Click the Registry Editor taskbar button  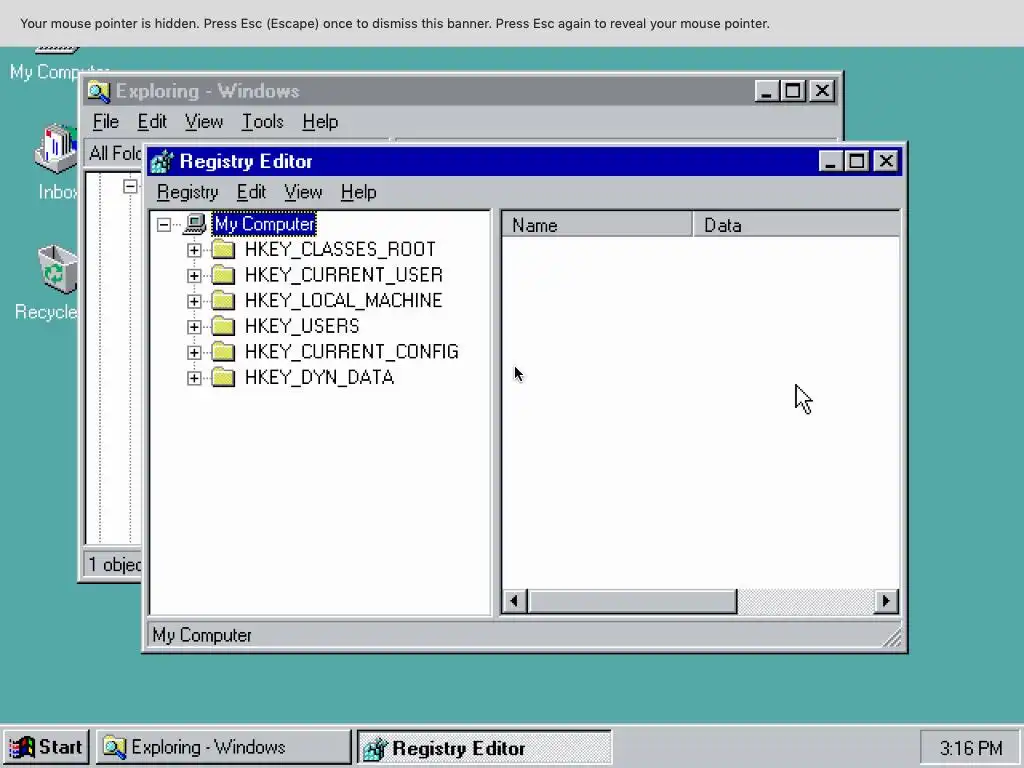click(x=484, y=747)
